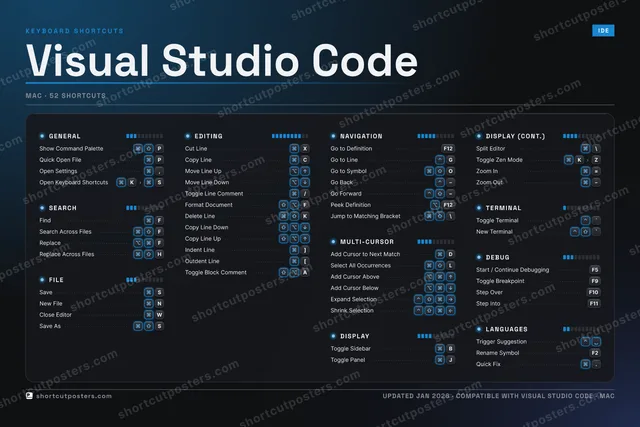Click the 'Format Document' label
This screenshot has width=640, height=427.
click(x=209, y=205)
